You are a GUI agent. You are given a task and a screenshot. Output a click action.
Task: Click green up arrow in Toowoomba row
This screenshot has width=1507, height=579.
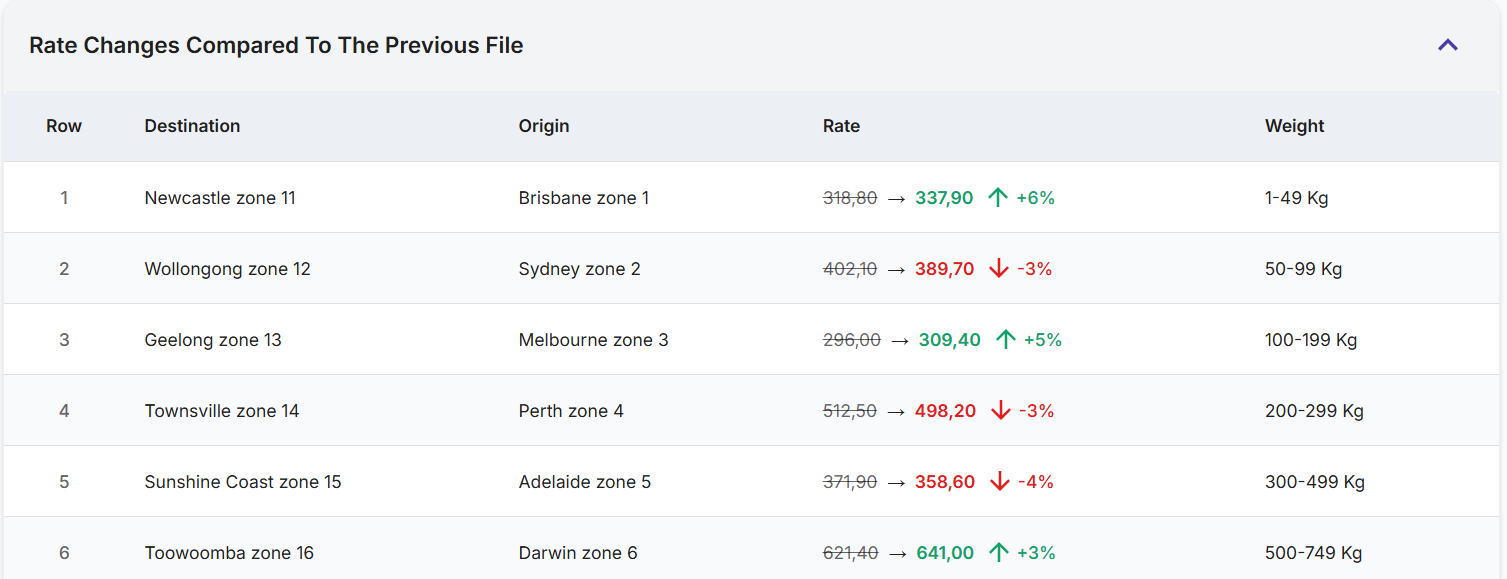tap(998, 553)
